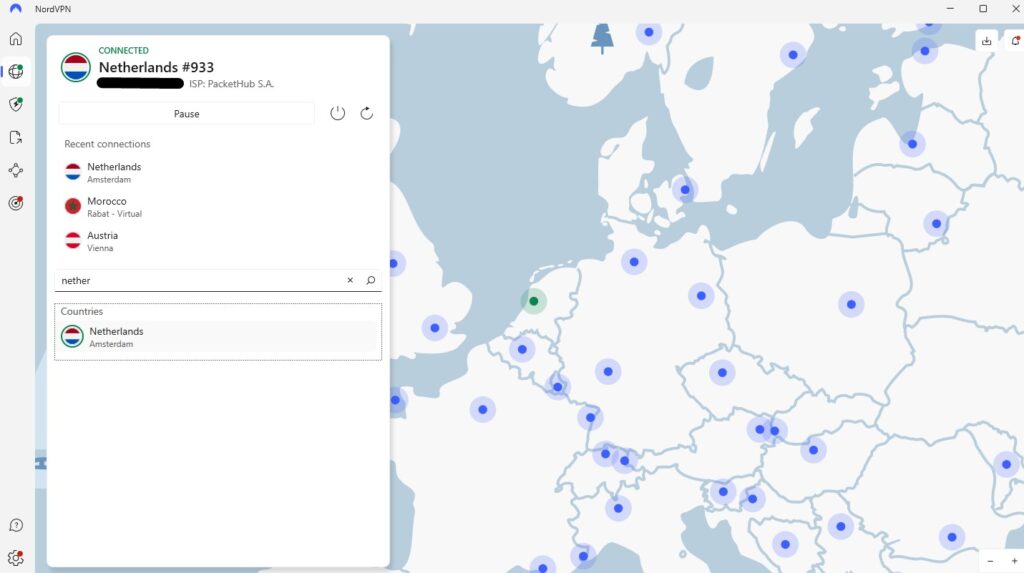Connect to recent Austria Vienna server

pyautogui.click(x=217, y=241)
